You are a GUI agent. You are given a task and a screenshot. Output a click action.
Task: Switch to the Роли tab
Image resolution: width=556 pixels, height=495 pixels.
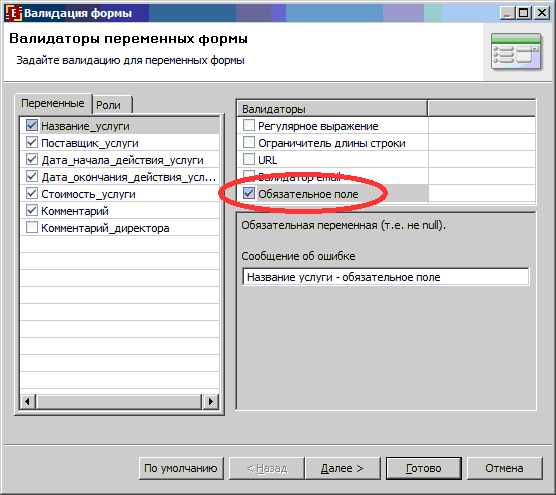pyautogui.click(x=112, y=105)
